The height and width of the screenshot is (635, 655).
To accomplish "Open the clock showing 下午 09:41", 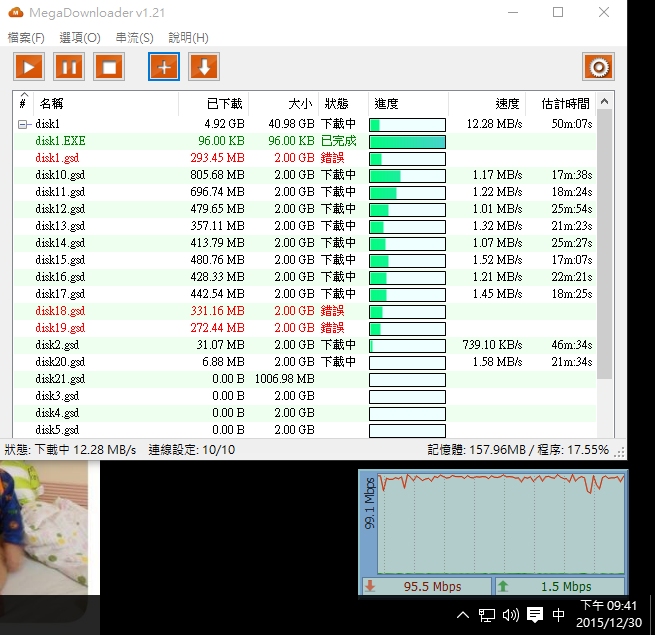I will 609,614.
